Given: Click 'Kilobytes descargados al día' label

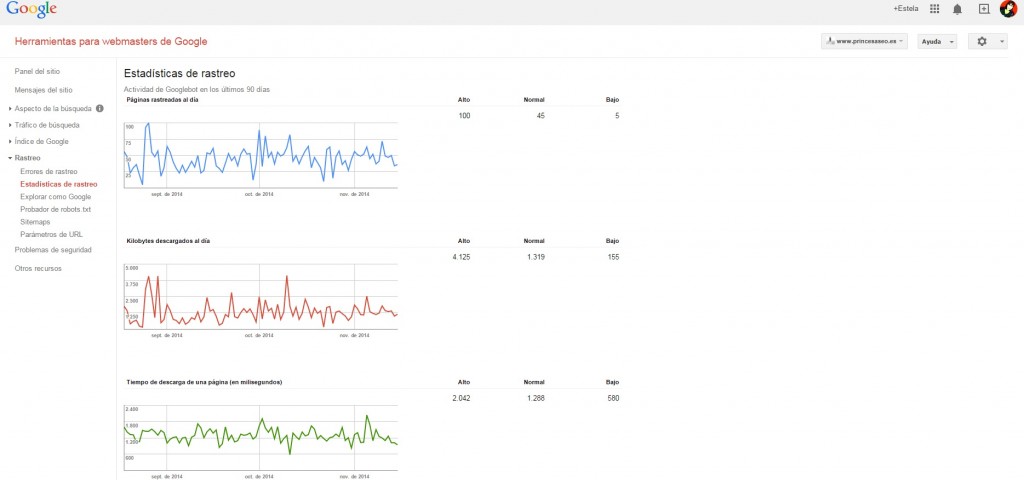Looking at the screenshot, I should point(168,241).
